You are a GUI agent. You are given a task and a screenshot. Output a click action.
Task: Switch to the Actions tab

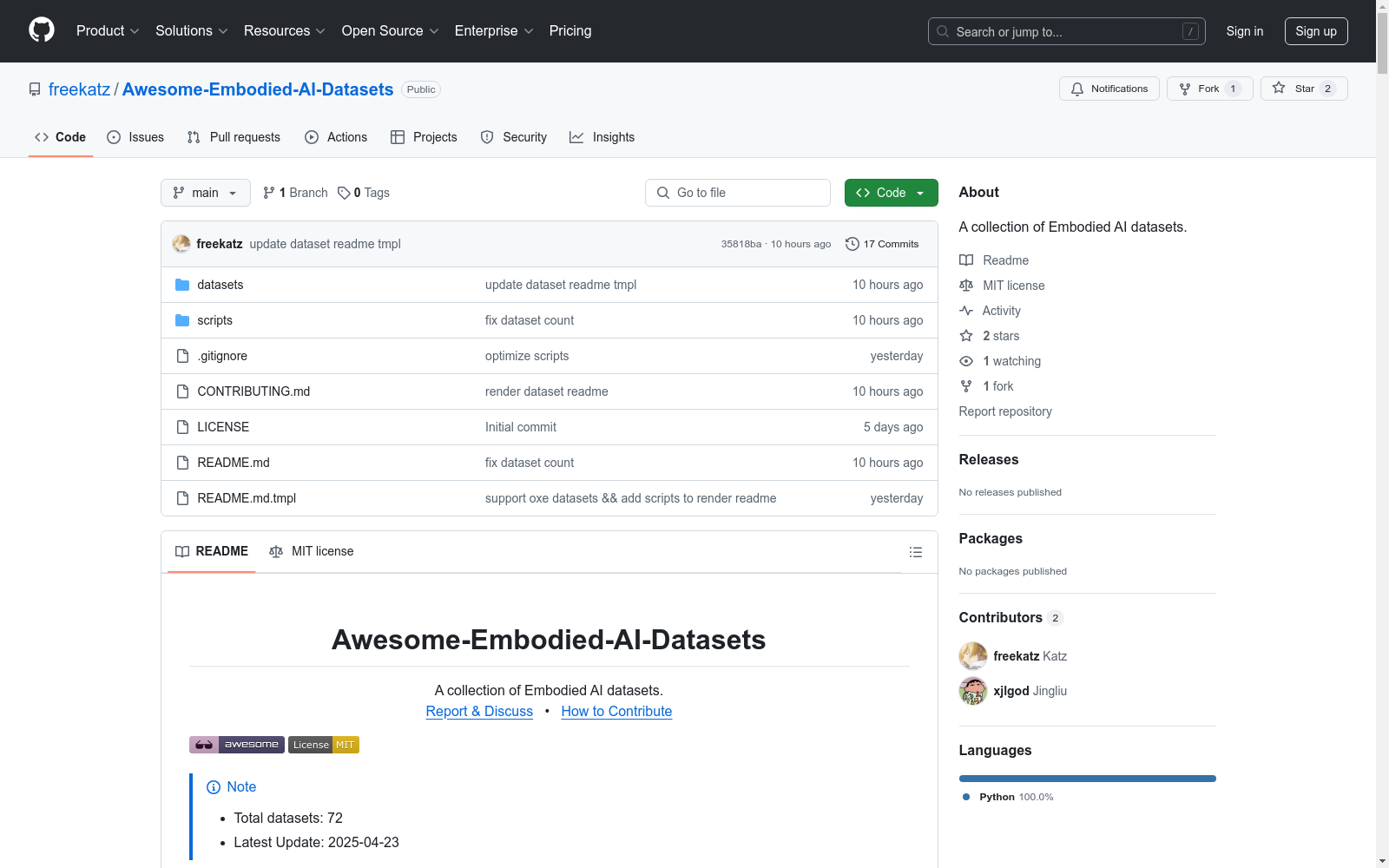pos(336,137)
